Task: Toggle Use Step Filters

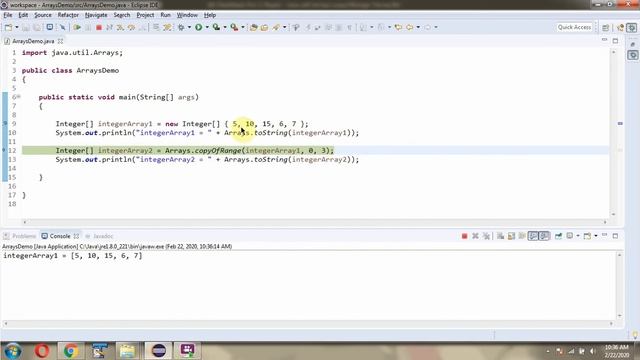Action: [167, 27]
